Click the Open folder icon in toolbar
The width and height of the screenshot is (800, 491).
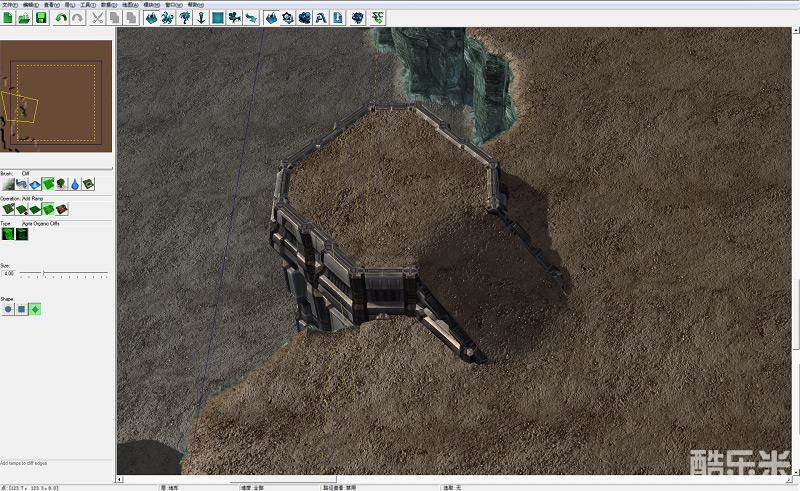point(24,18)
